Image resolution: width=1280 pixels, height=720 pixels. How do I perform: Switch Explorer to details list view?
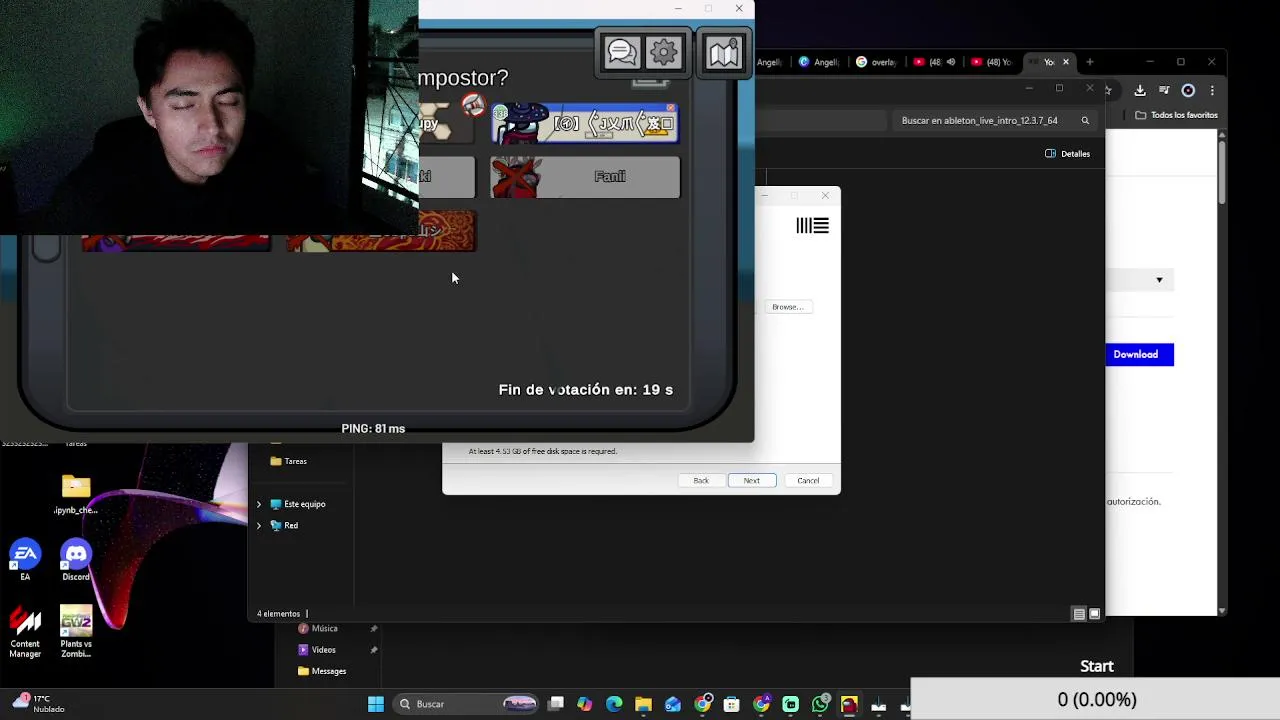pyautogui.click(x=1079, y=614)
